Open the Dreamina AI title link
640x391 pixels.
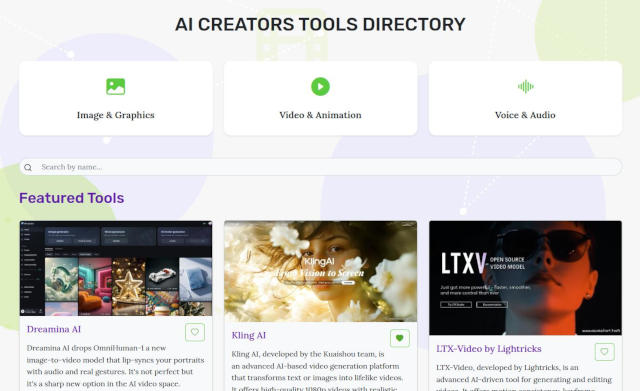click(54, 329)
